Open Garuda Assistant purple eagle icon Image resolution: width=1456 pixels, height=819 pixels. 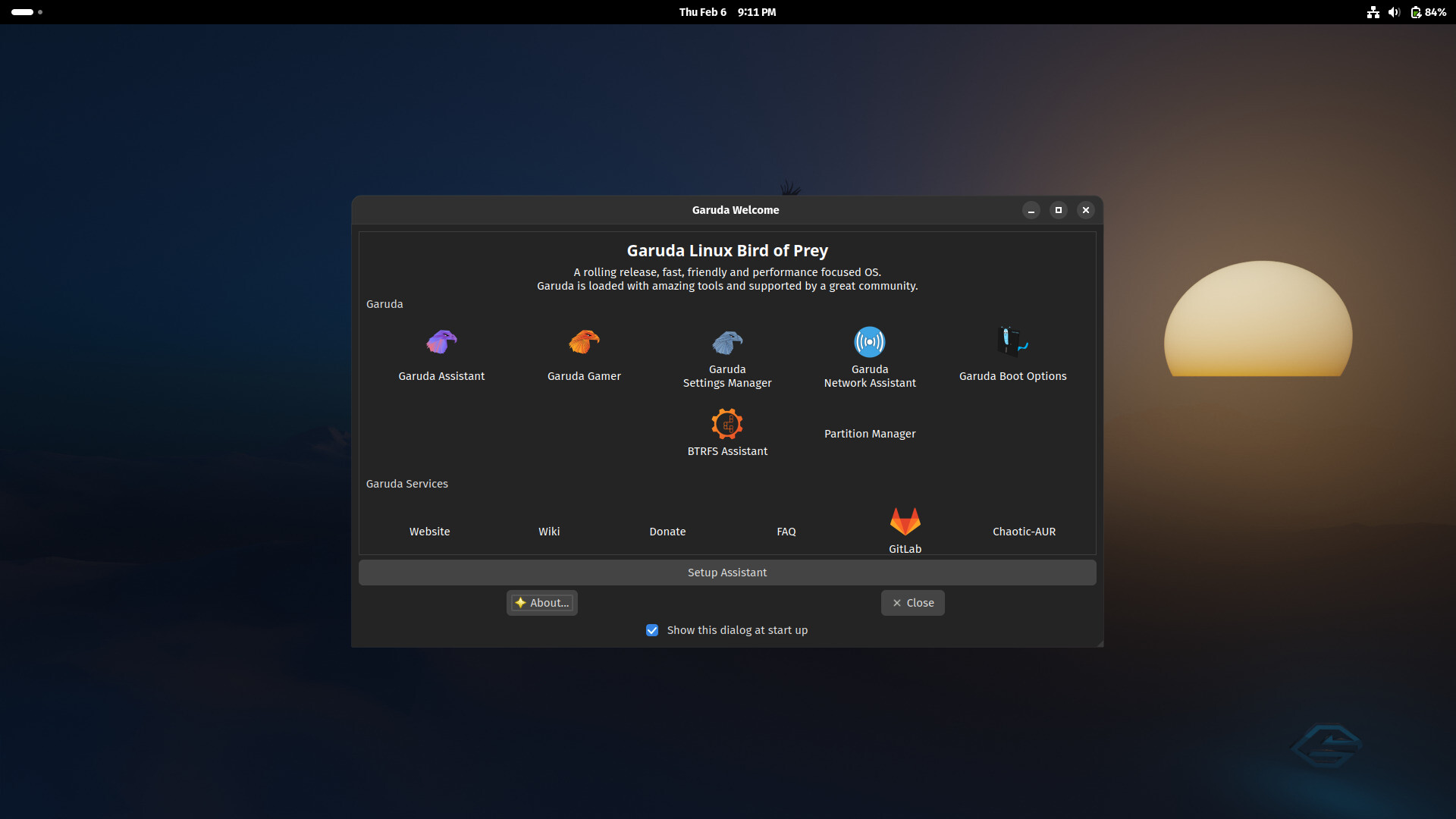click(x=441, y=342)
